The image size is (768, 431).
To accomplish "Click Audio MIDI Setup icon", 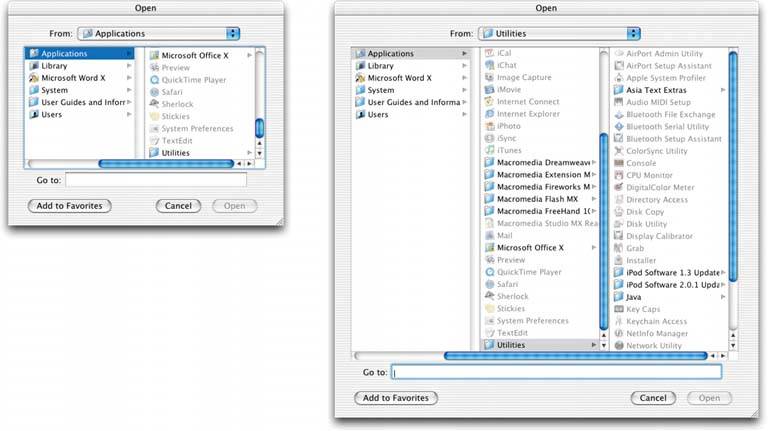I will [x=619, y=102].
